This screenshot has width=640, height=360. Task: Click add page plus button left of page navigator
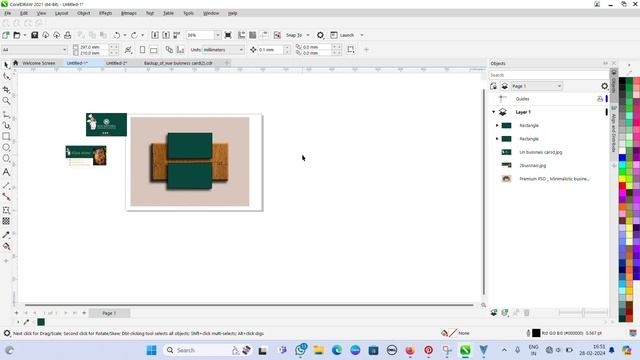[16, 313]
